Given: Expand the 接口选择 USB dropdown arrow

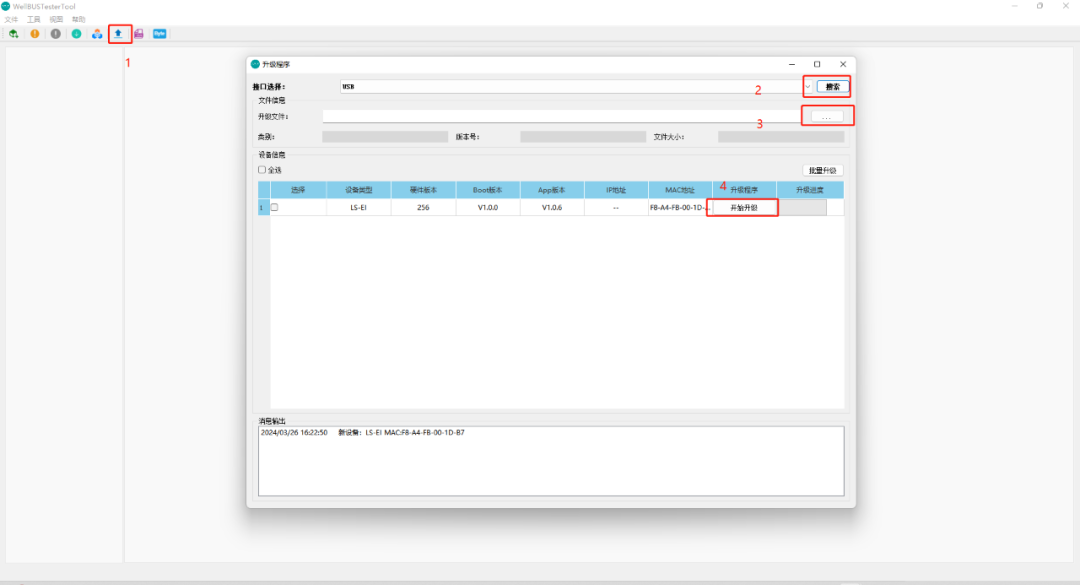Looking at the screenshot, I should [x=809, y=87].
